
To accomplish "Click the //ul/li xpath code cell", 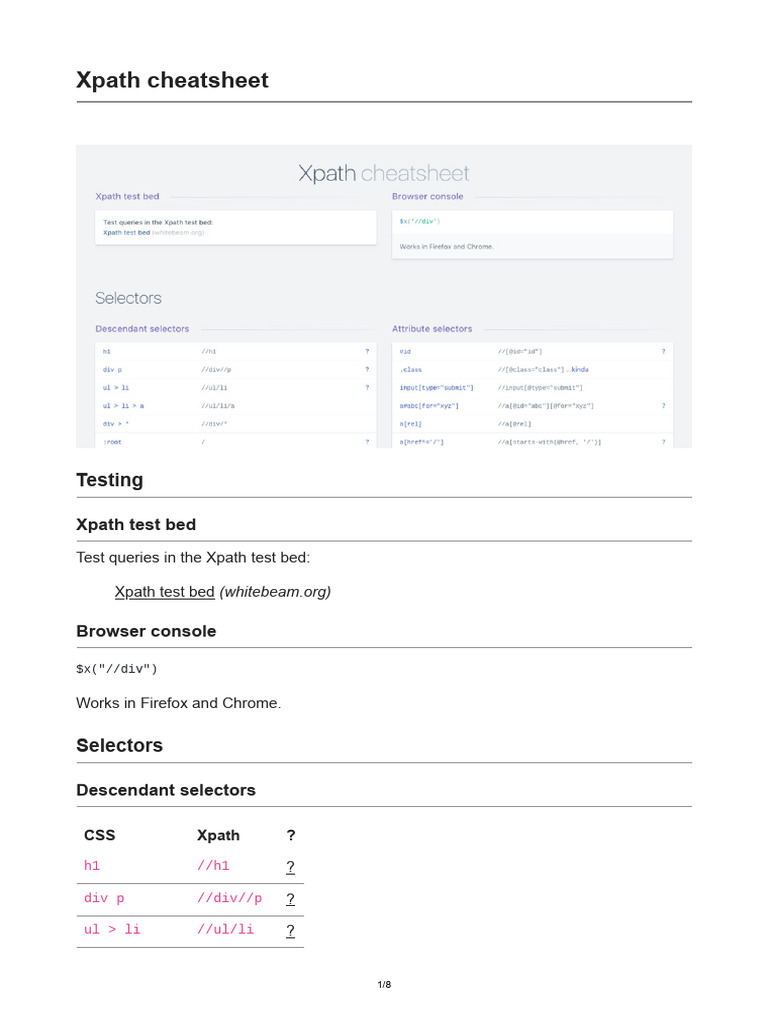I will pyautogui.click(x=225, y=930).
